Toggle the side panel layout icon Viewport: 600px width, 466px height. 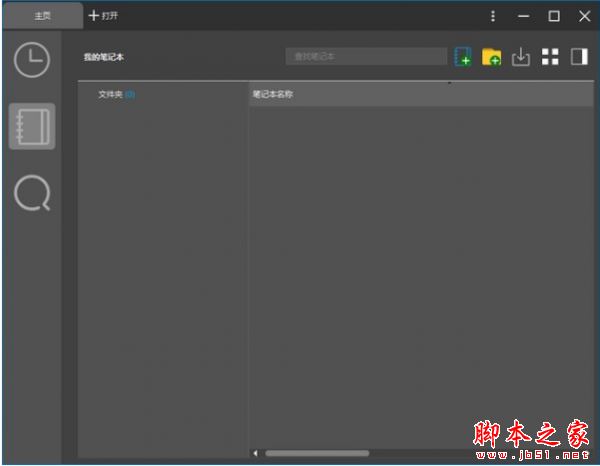coord(579,57)
